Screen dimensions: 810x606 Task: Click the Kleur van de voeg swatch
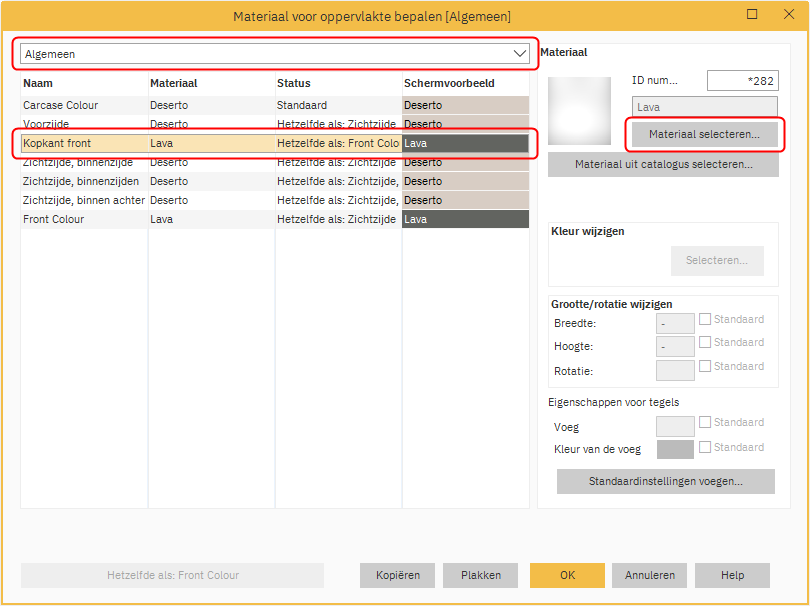pyautogui.click(x=675, y=450)
